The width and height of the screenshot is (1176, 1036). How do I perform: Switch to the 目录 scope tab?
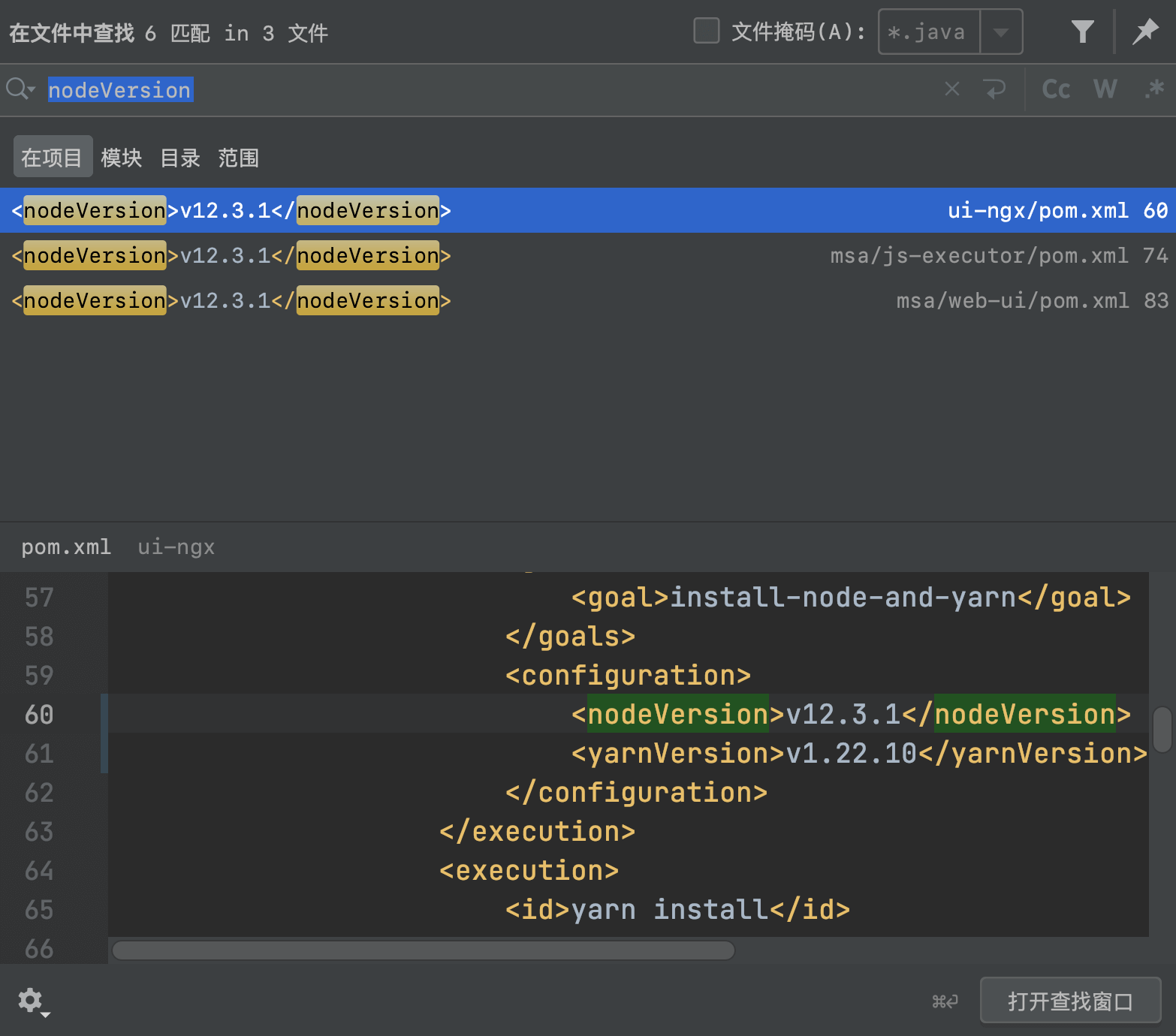click(x=180, y=158)
